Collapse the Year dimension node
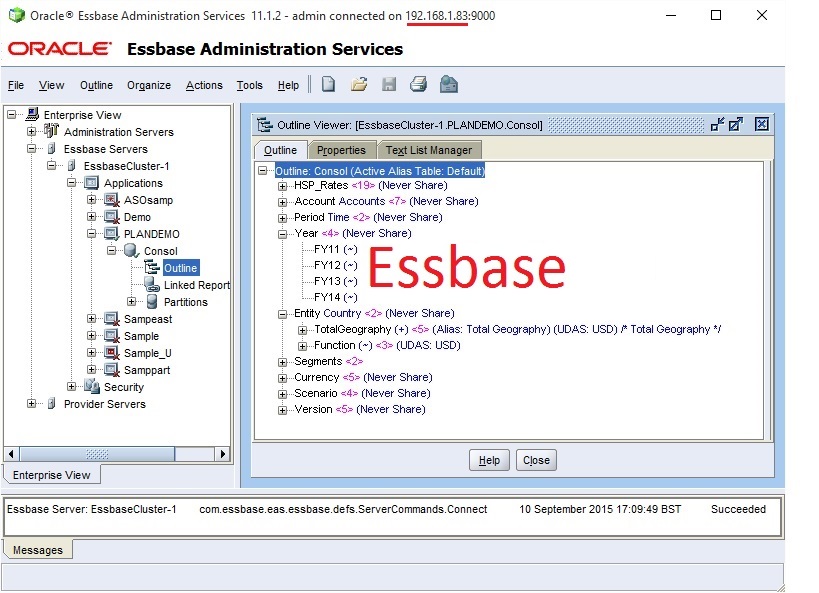 (x=283, y=234)
